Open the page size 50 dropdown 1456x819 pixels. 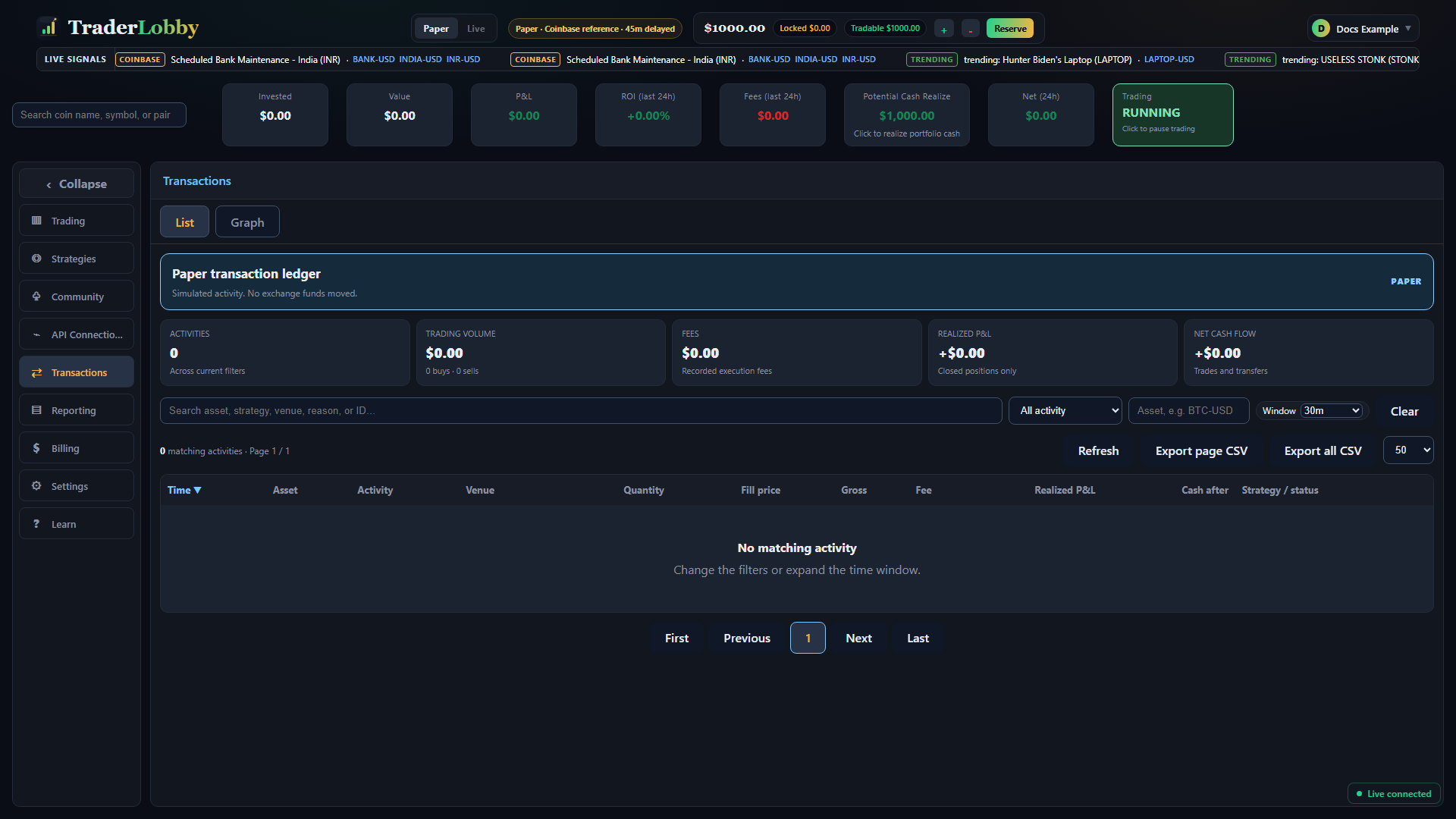[x=1408, y=450]
